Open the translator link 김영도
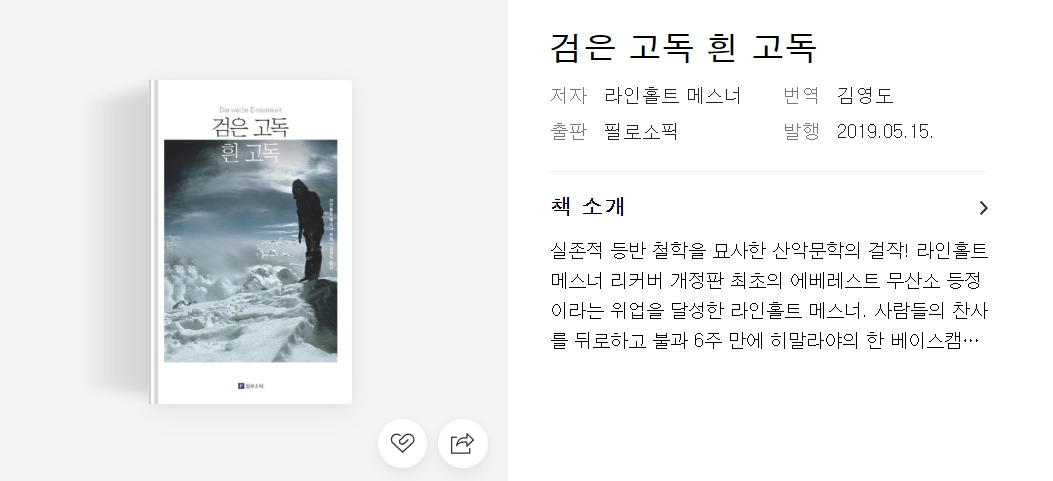Screen dimensions: 1053x481 coord(865,95)
